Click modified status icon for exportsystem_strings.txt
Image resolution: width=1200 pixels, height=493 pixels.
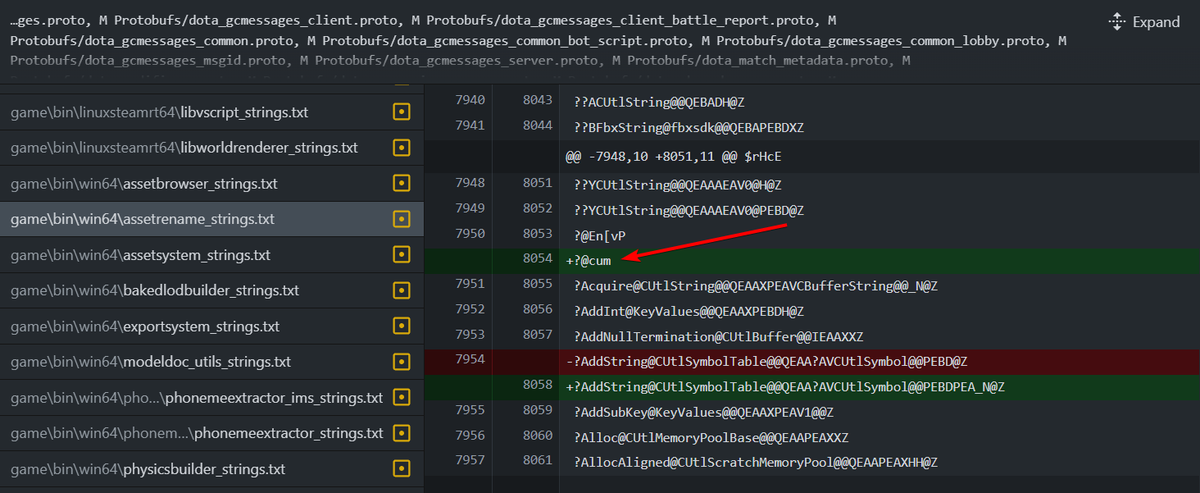(402, 326)
